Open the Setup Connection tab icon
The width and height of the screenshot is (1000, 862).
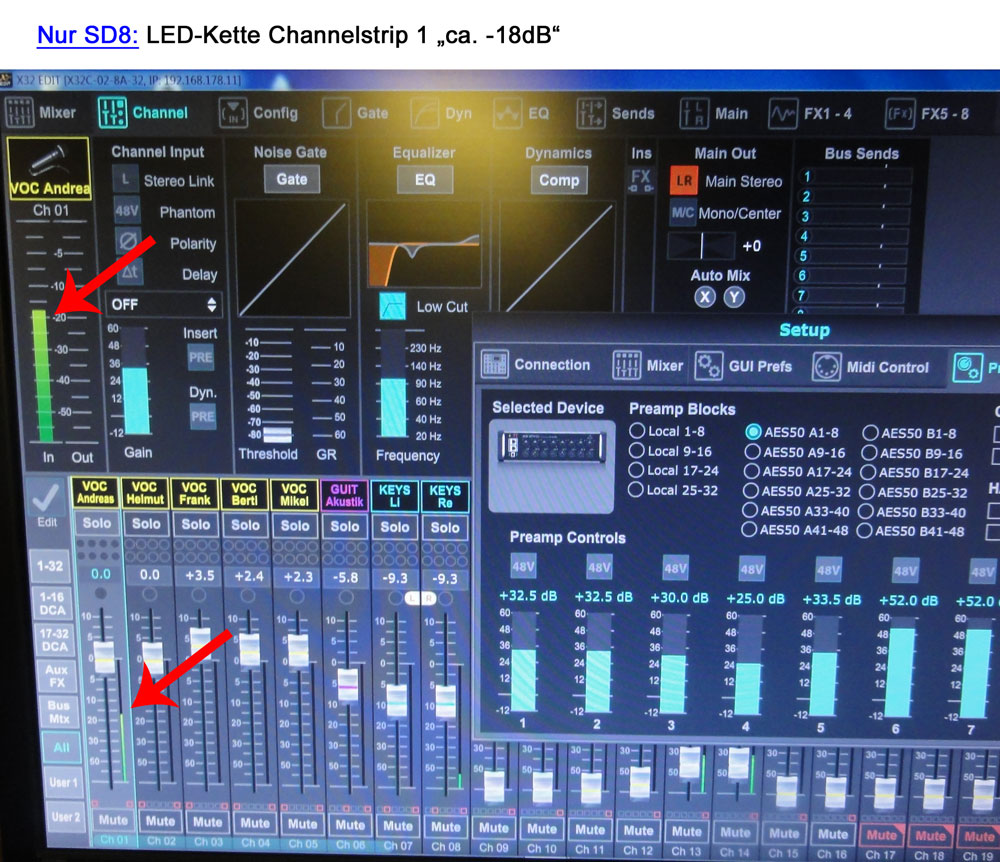(x=494, y=364)
